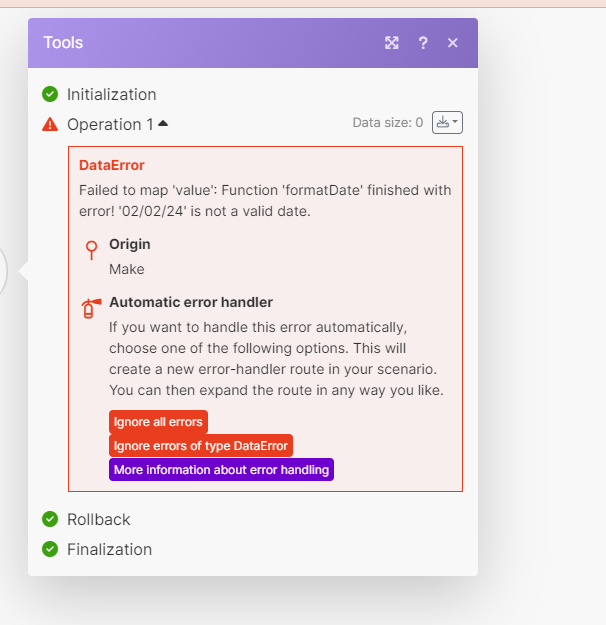Click the green check beside Initialization
This screenshot has width=606, height=625.
(x=50, y=94)
